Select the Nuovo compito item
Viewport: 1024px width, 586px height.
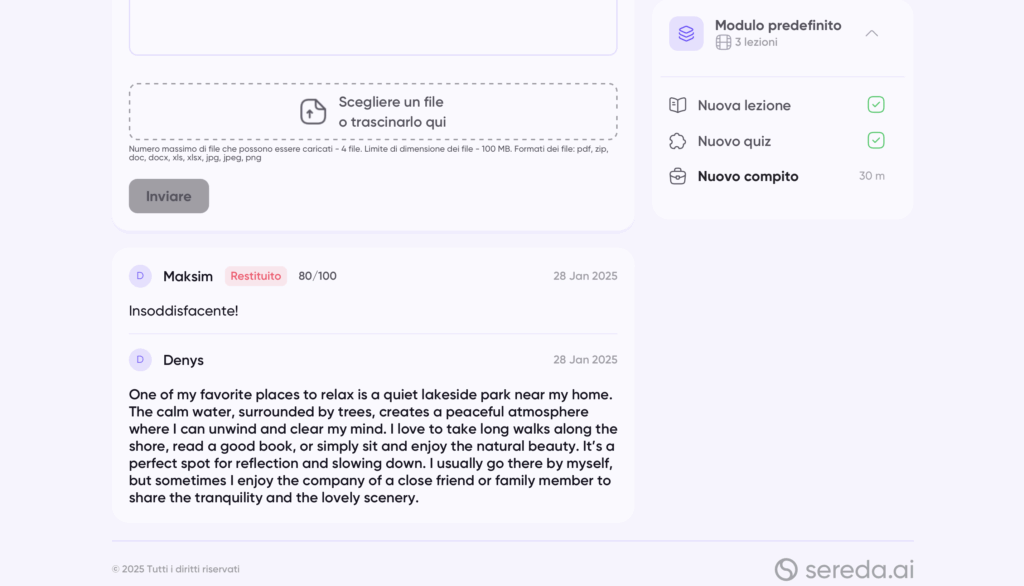tap(748, 177)
